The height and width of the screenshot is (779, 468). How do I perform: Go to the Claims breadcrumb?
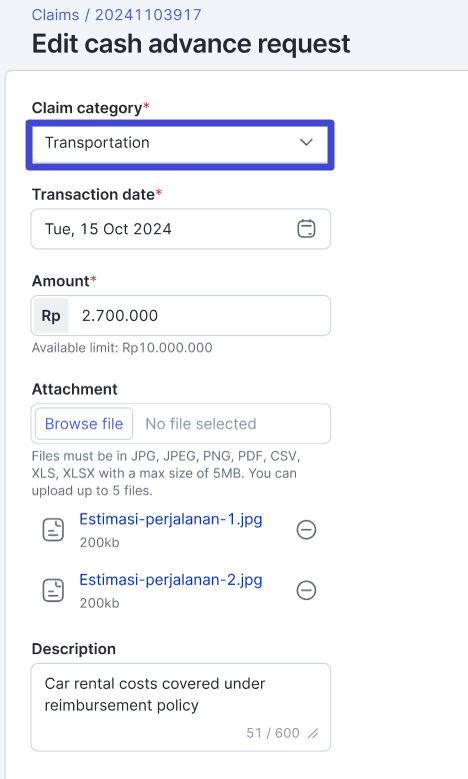(x=55, y=15)
